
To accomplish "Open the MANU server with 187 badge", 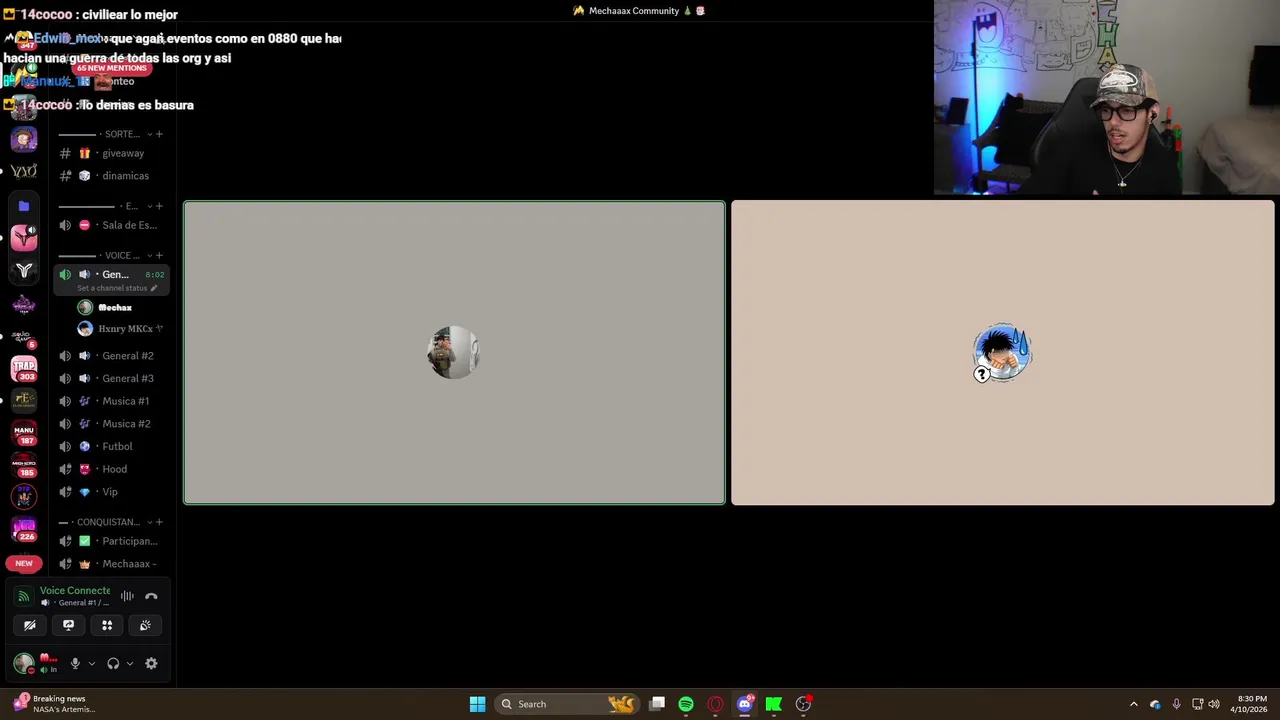I will (24, 432).
